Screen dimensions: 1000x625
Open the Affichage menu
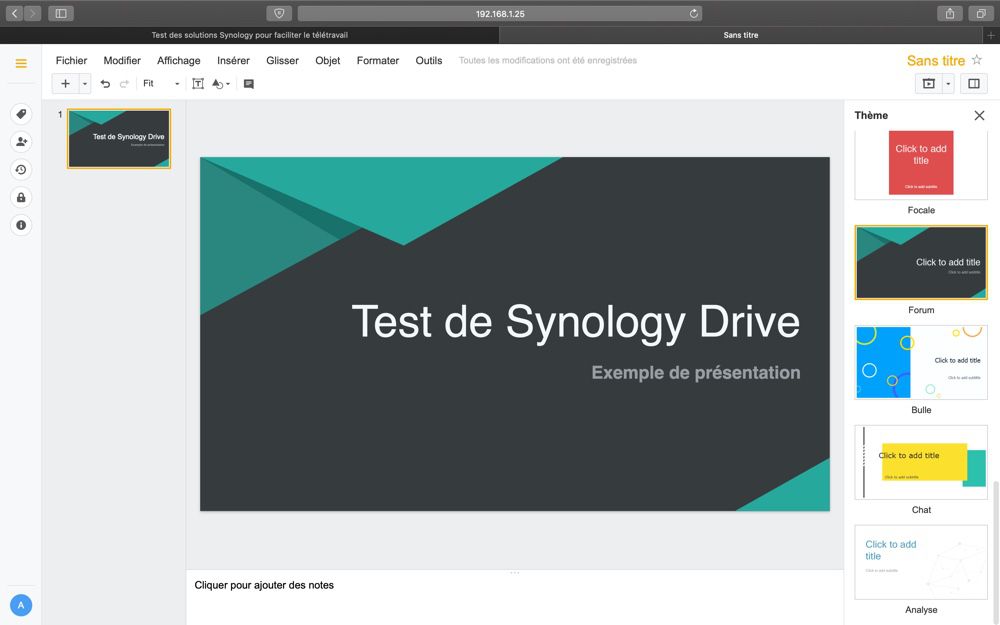click(x=179, y=61)
